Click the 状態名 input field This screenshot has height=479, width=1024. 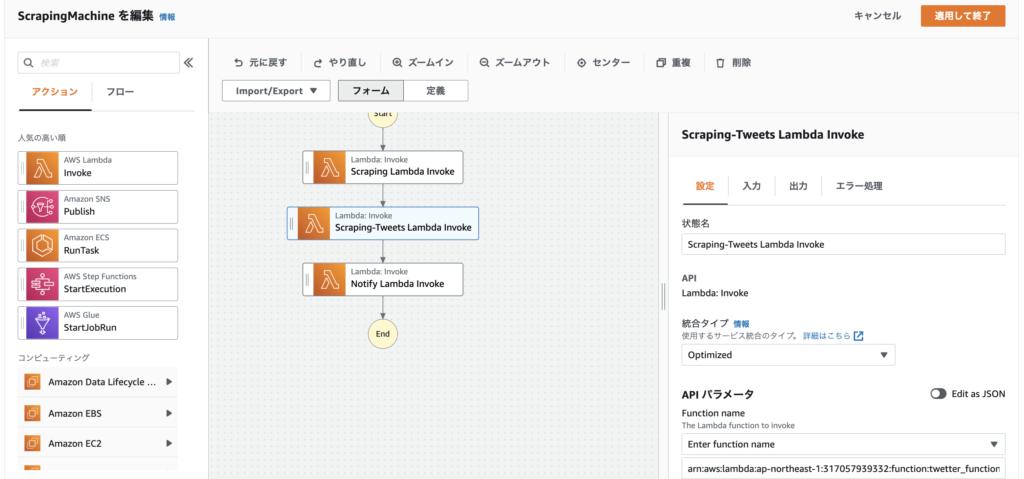(843, 244)
